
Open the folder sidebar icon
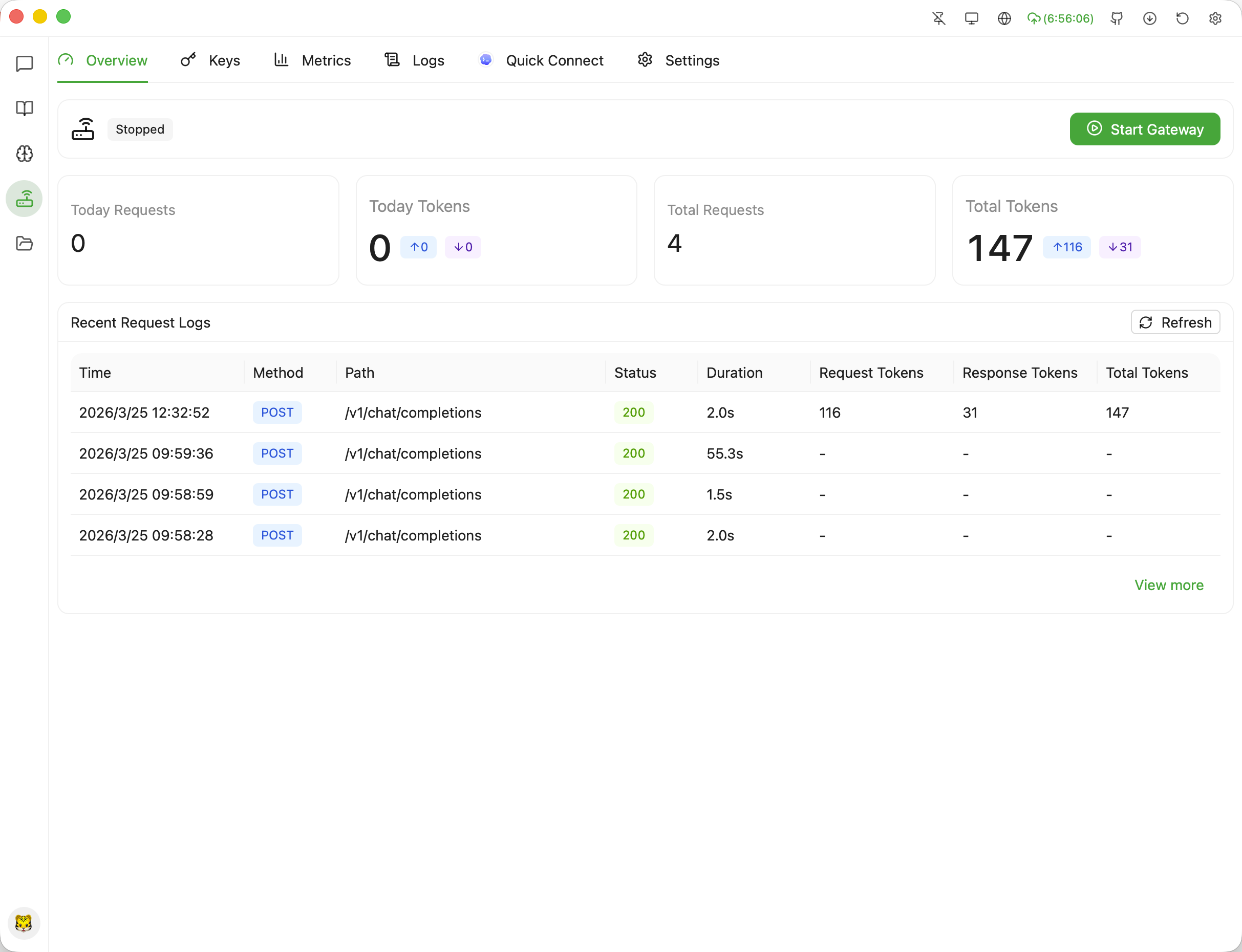25,244
